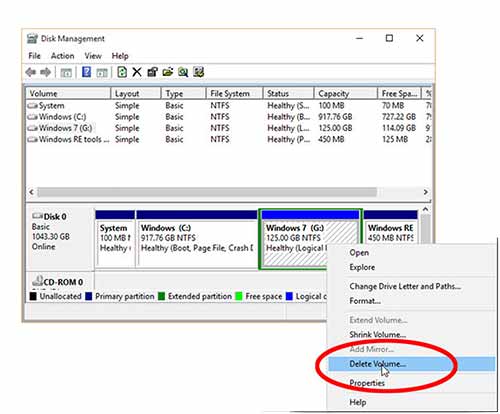Click the drive icon beside Windows (C:)
Image resolution: width=500 pixels, height=414 pixels.
pyautogui.click(x=32, y=117)
